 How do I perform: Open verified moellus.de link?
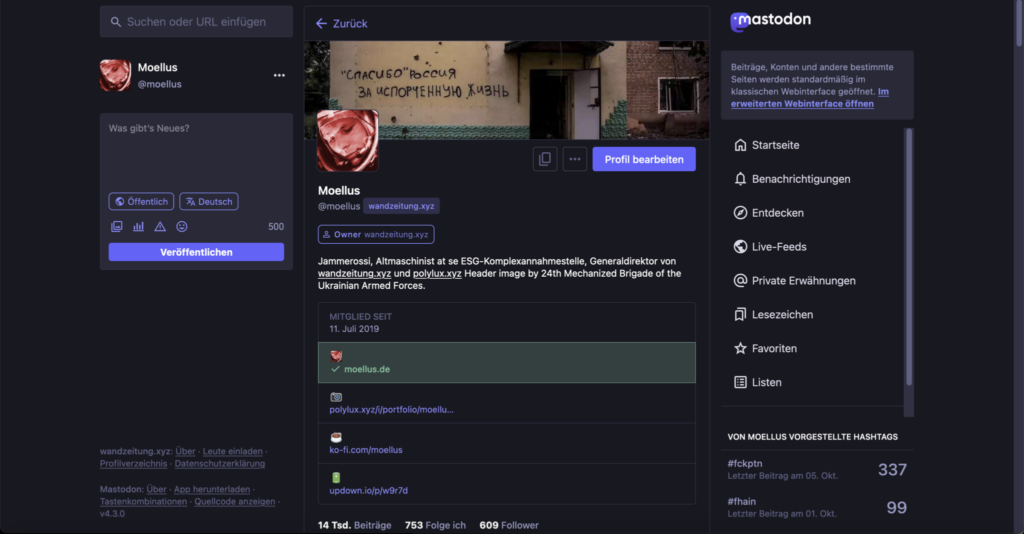point(367,369)
